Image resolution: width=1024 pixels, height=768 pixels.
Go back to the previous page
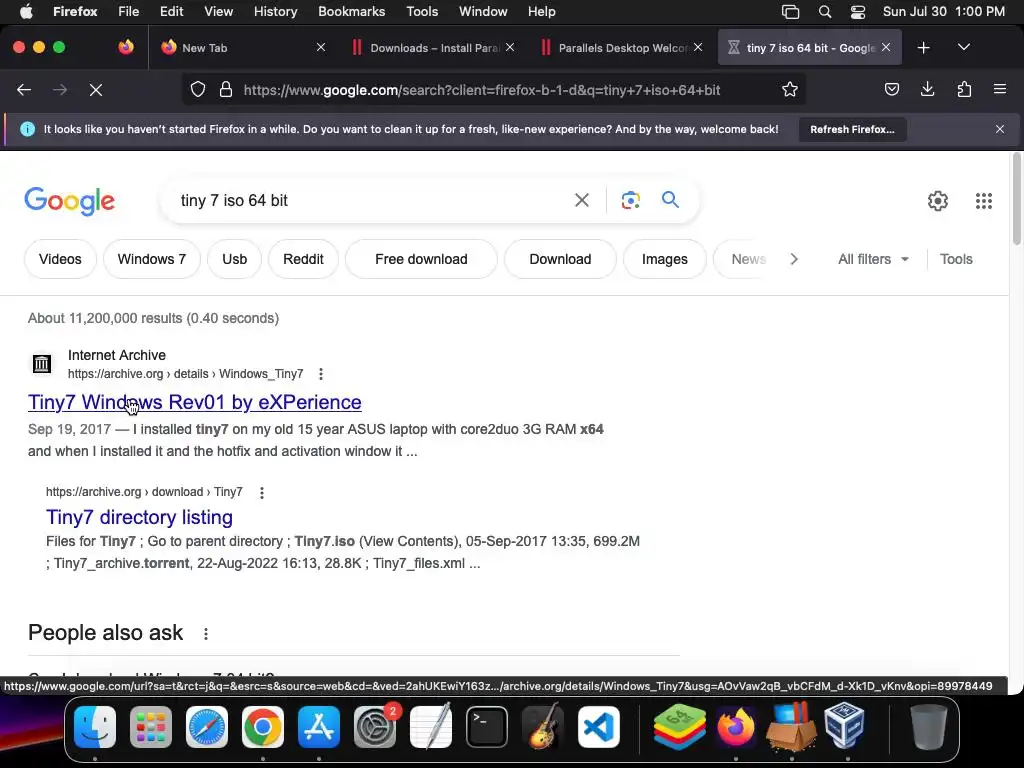[x=24, y=90]
